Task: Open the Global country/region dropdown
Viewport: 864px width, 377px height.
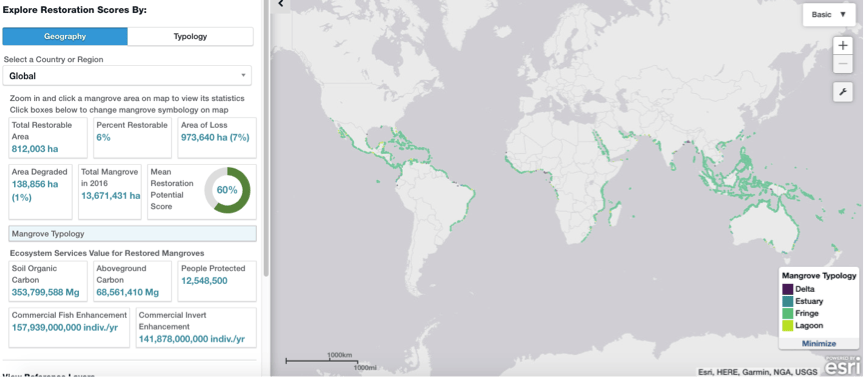Action: pos(127,76)
